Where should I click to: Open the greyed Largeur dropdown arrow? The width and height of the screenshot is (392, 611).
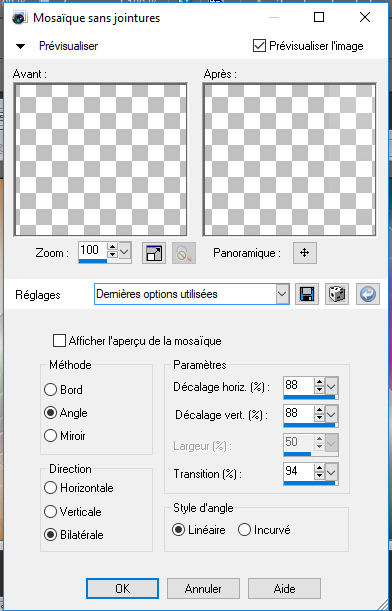[x=331, y=443]
